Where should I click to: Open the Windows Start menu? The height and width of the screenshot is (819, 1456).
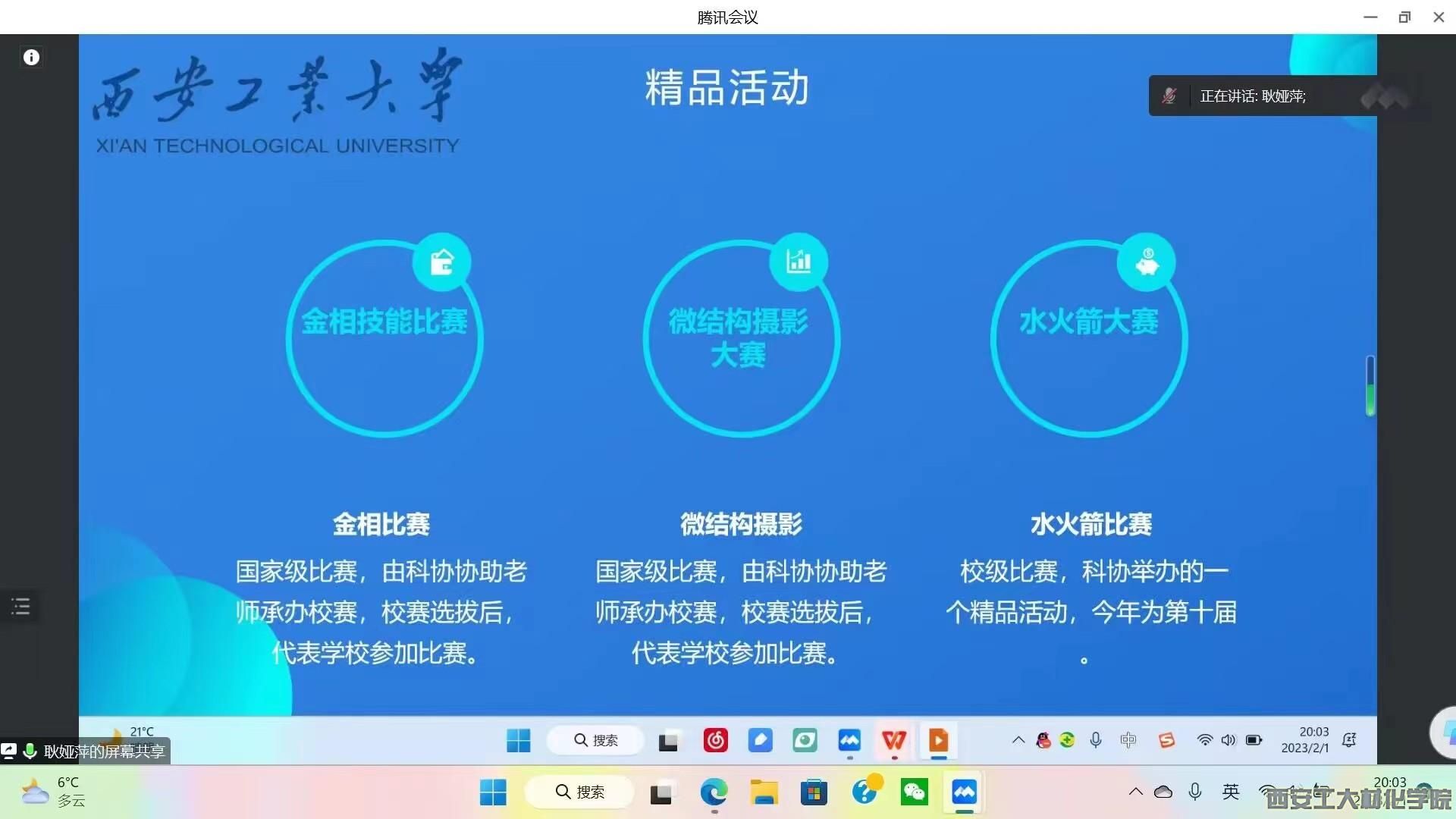tap(493, 792)
